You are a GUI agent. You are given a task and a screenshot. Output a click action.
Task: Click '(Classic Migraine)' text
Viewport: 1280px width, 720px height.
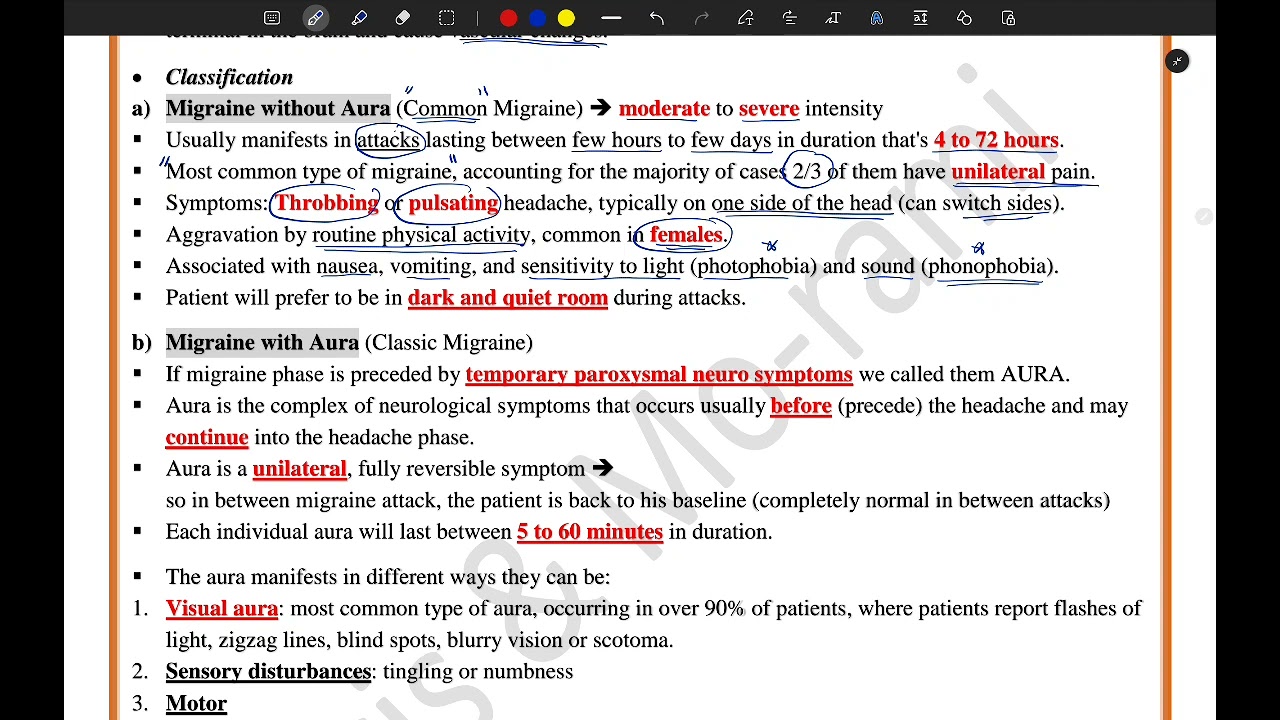tap(449, 342)
